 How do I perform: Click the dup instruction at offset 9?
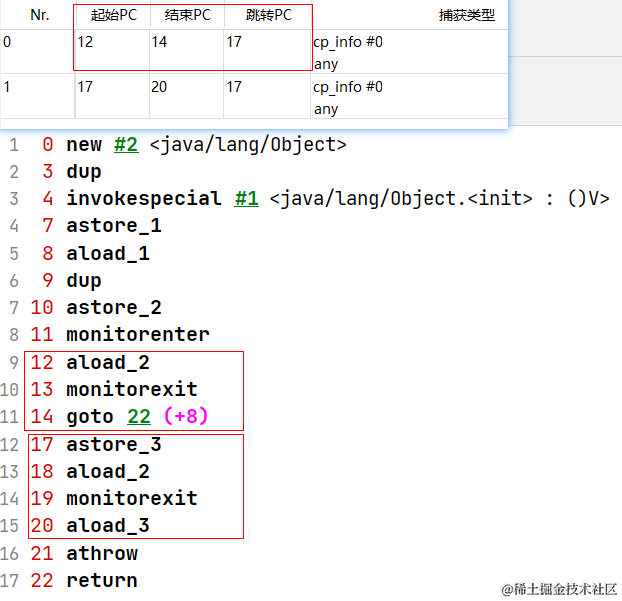84,281
